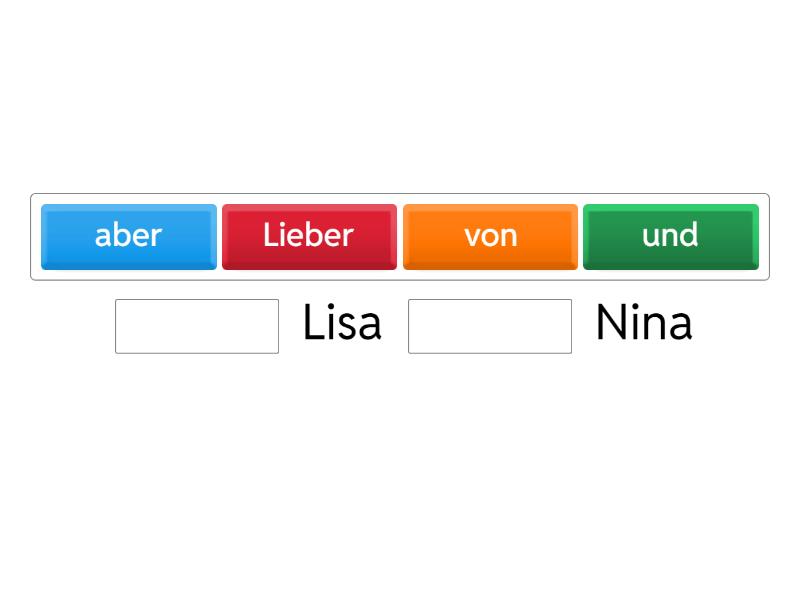Click the blank left of the word Lisa

click(197, 326)
